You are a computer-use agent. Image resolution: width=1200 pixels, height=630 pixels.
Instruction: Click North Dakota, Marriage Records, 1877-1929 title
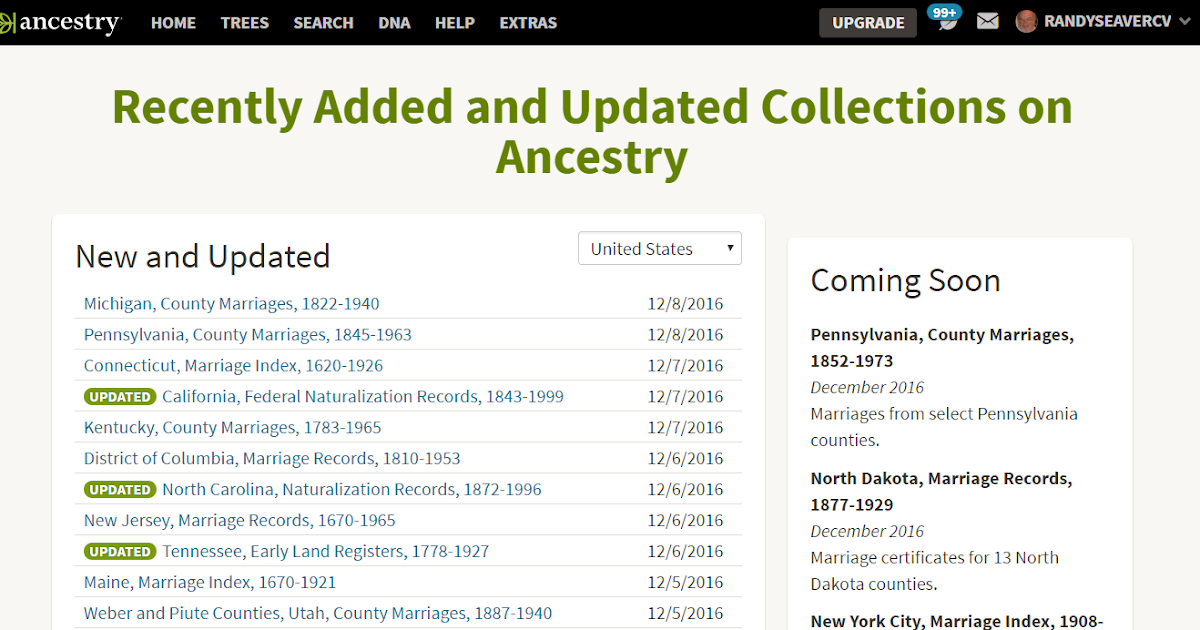coord(941,492)
